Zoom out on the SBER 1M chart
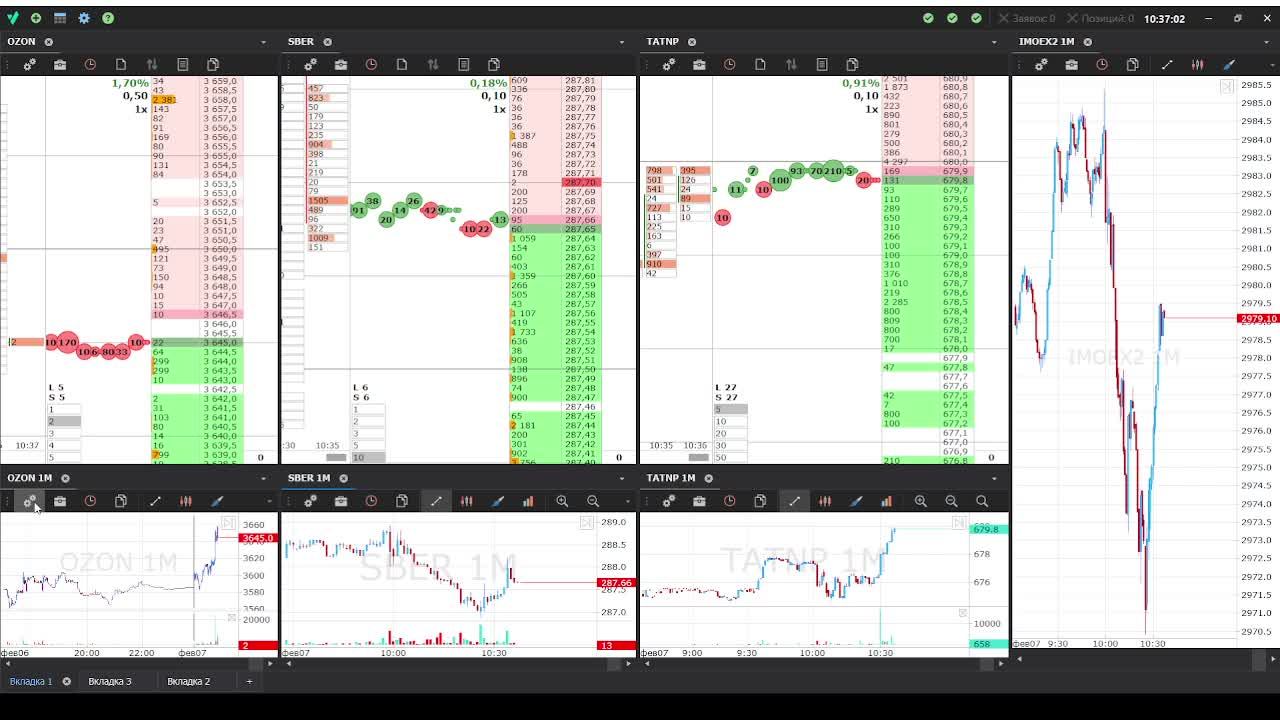Viewport: 1280px width, 720px height. pos(593,500)
